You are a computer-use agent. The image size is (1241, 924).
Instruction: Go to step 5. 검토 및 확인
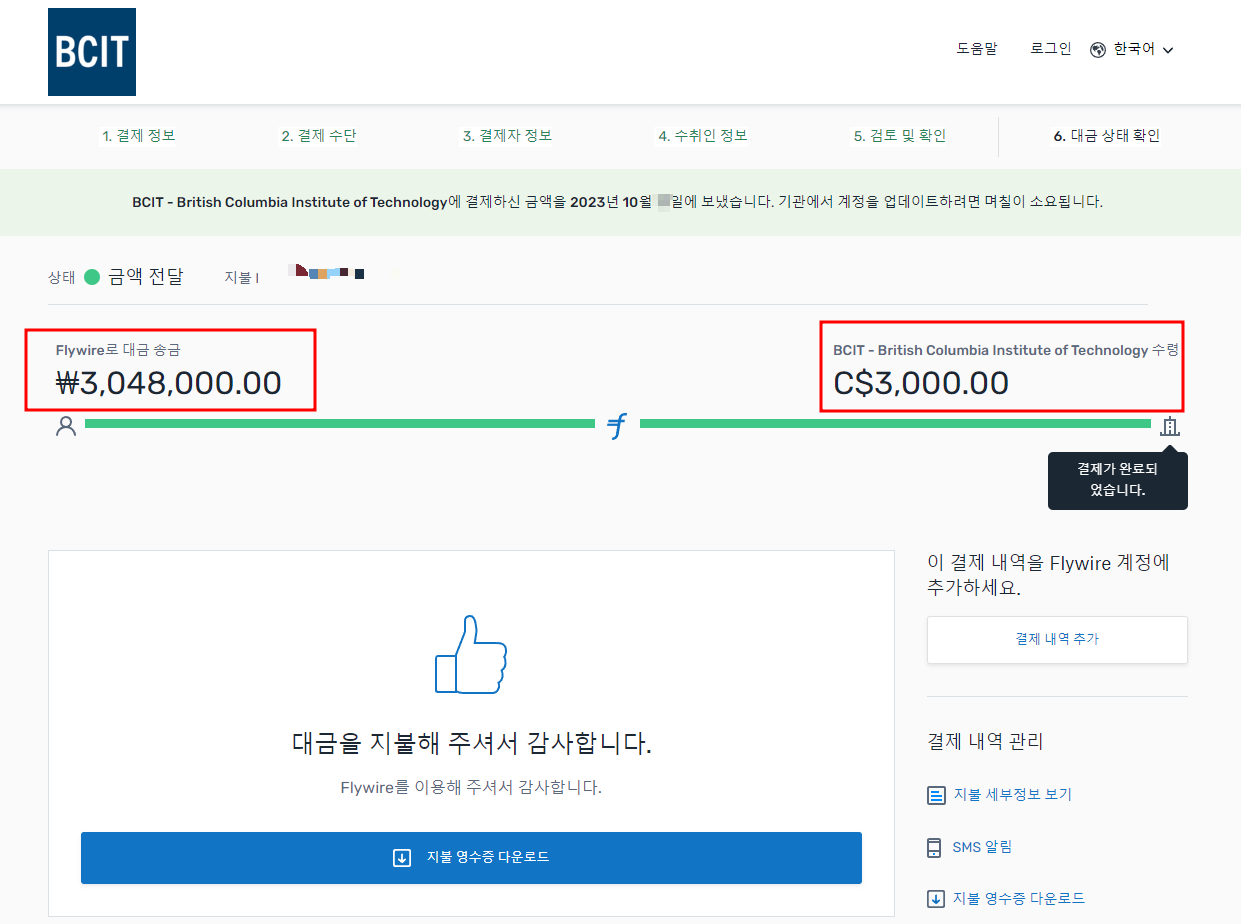click(899, 136)
